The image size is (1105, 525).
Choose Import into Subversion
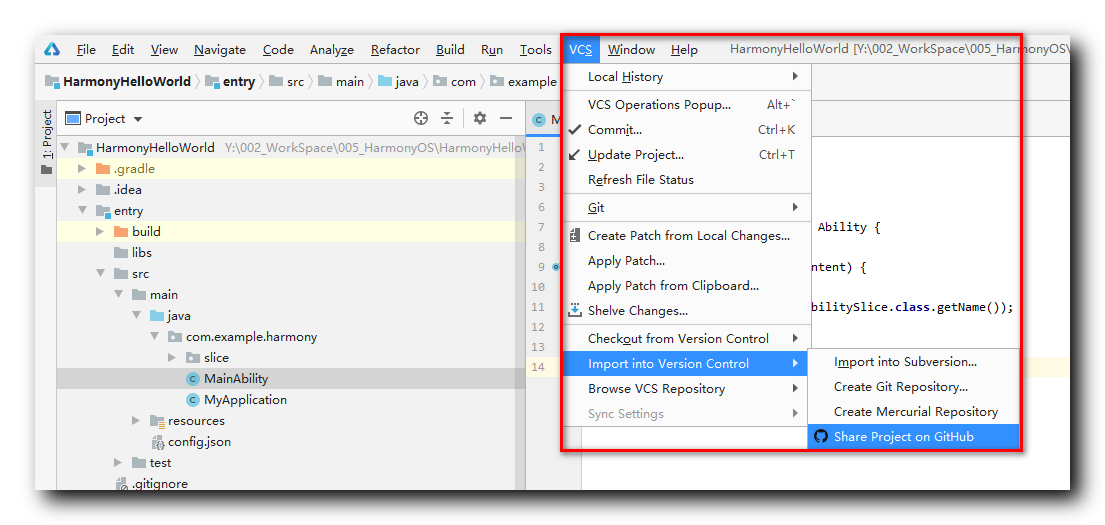click(x=913, y=362)
